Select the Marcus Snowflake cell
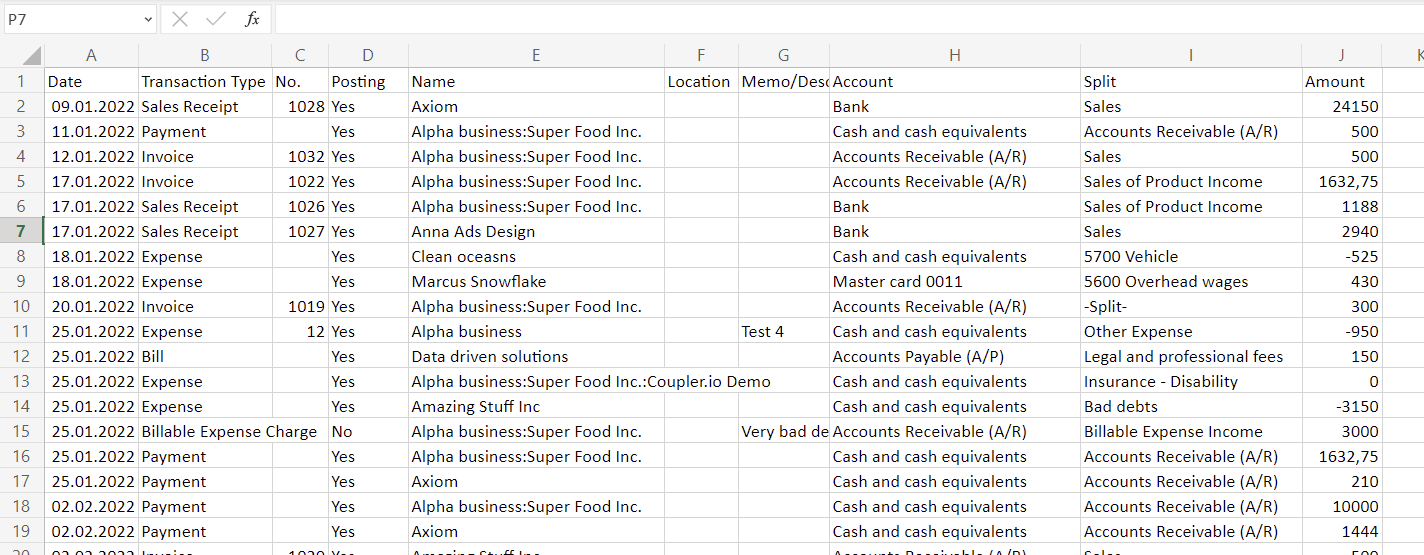The width and height of the screenshot is (1424, 555). tap(536, 281)
